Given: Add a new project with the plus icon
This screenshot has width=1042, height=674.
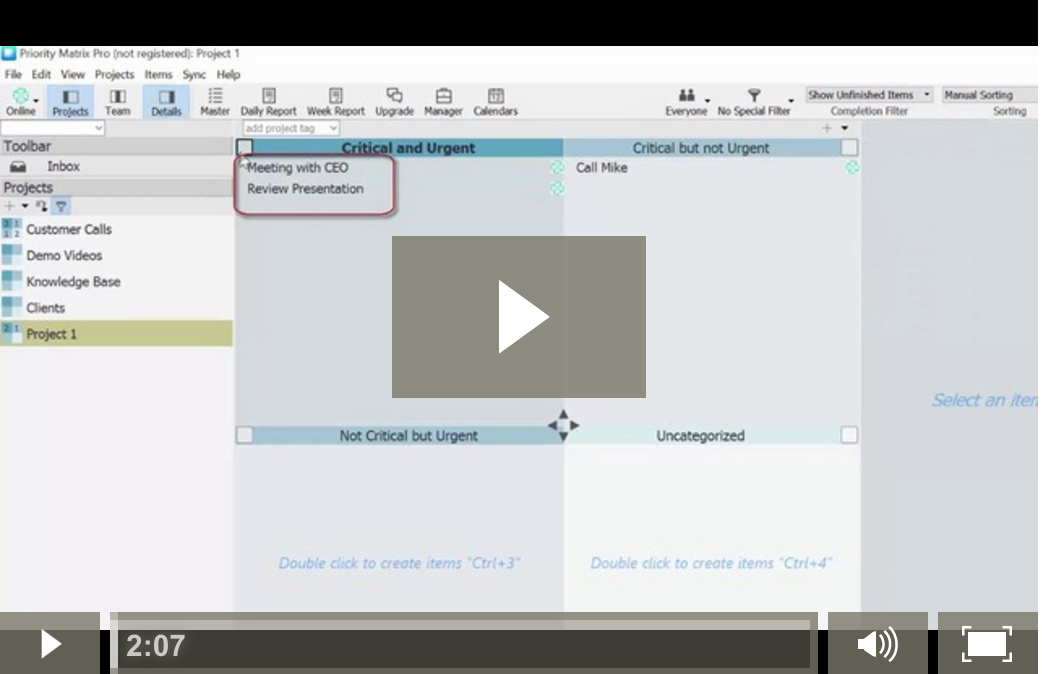Looking at the screenshot, I should click(8, 206).
